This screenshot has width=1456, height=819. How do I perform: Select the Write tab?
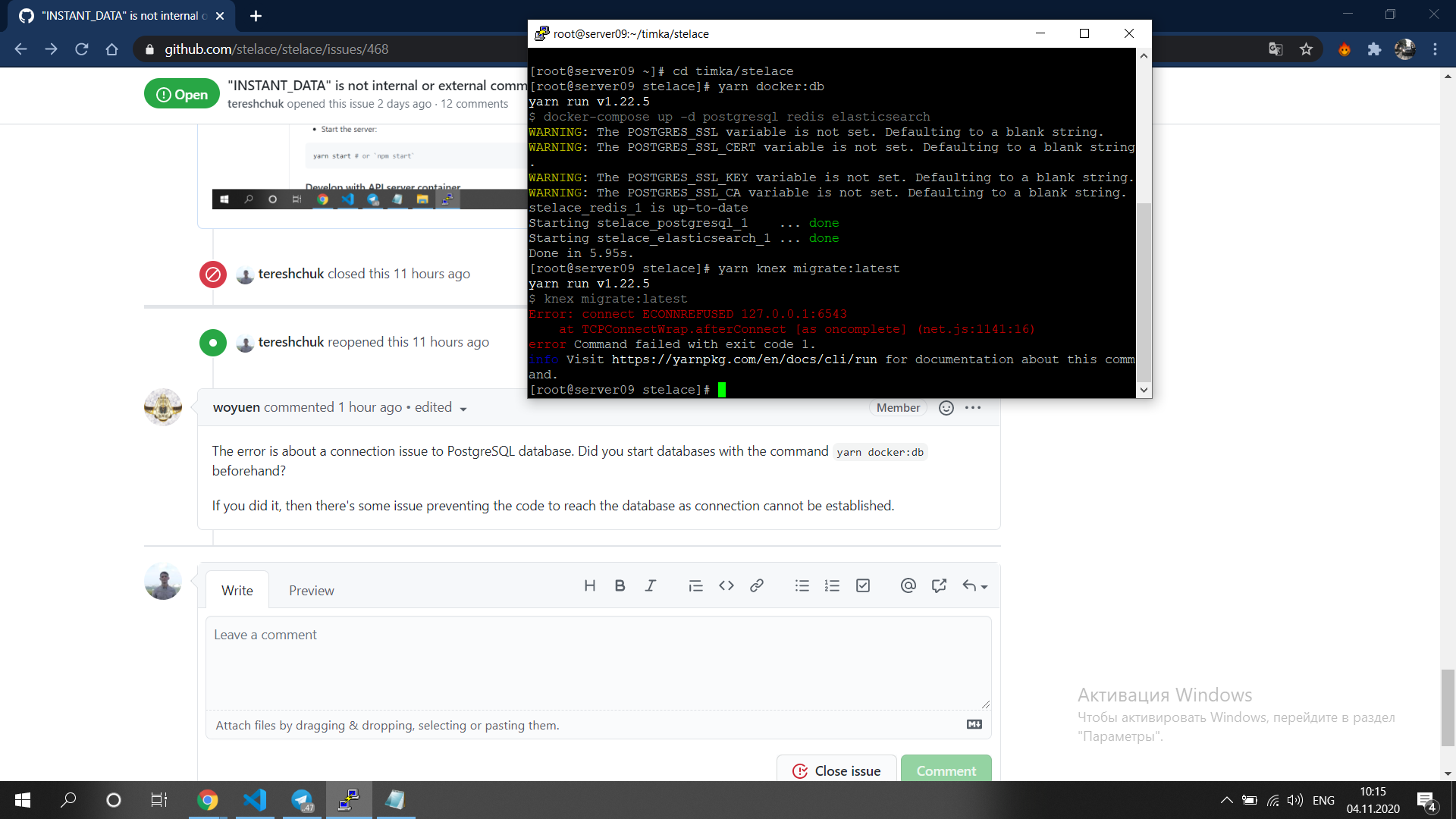click(237, 590)
